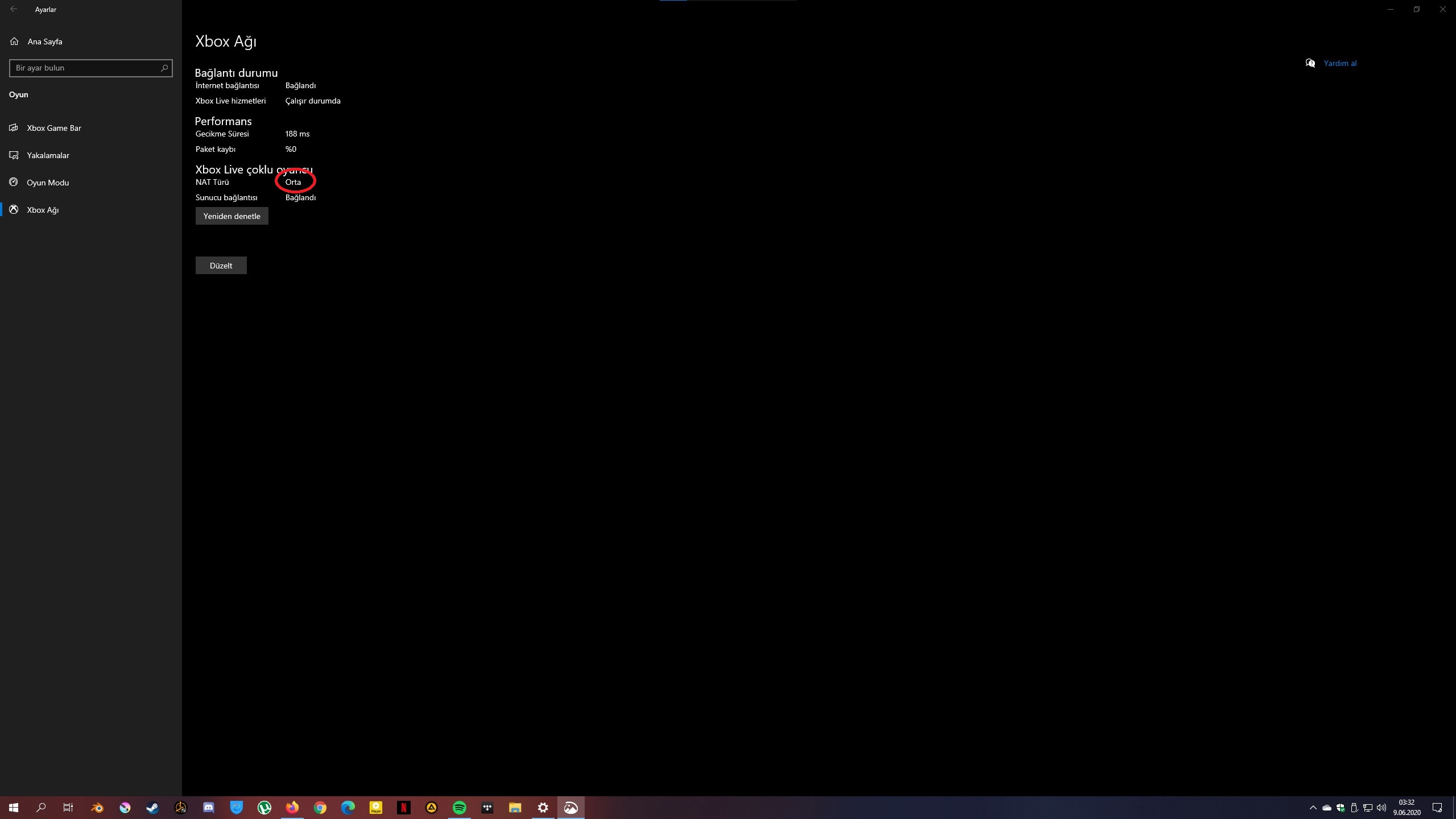The image size is (1456, 819).
Task: Click the 'Oyun' category heading
Action: click(x=19, y=94)
